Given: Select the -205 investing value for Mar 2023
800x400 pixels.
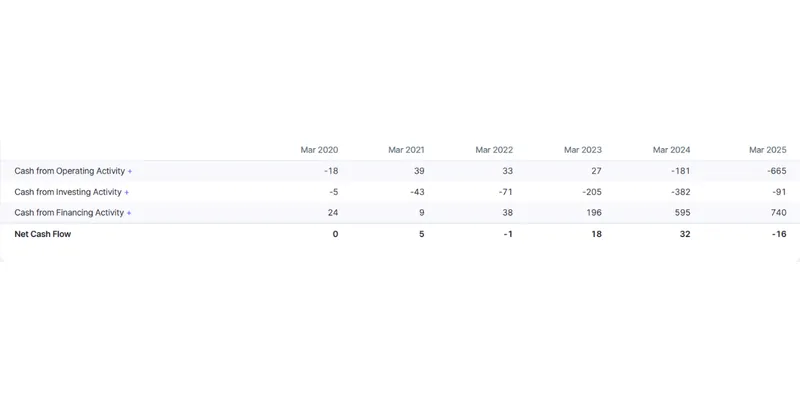Looking at the screenshot, I should (x=592, y=192).
